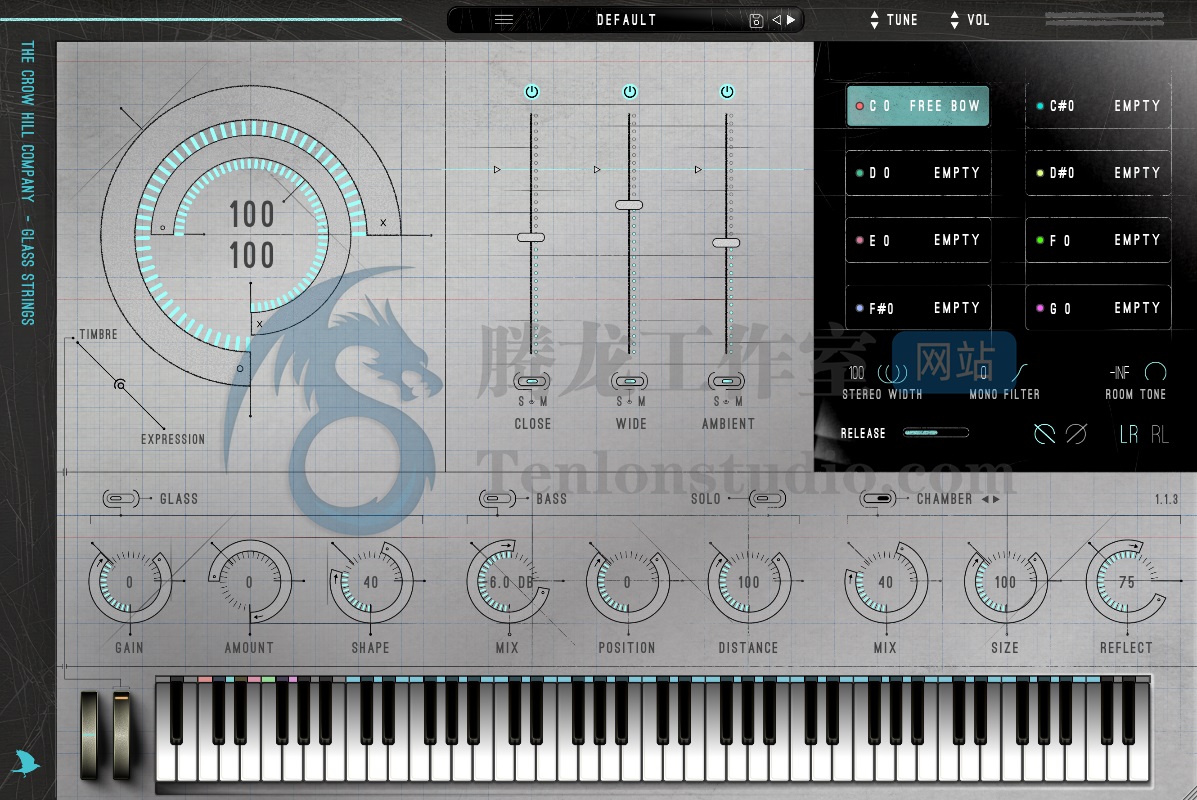1197x800 pixels.
Task: Open the preset hamburger menu
Action: pos(504,20)
